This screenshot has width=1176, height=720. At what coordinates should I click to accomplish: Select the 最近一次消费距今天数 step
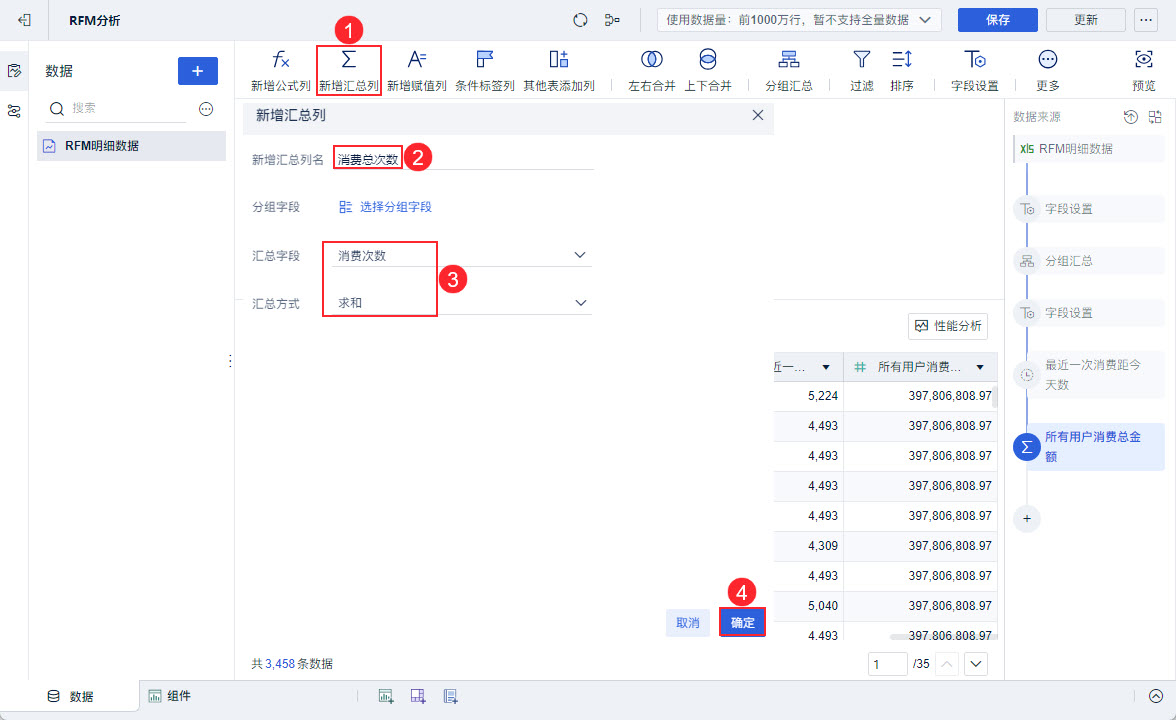tap(1089, 374)
